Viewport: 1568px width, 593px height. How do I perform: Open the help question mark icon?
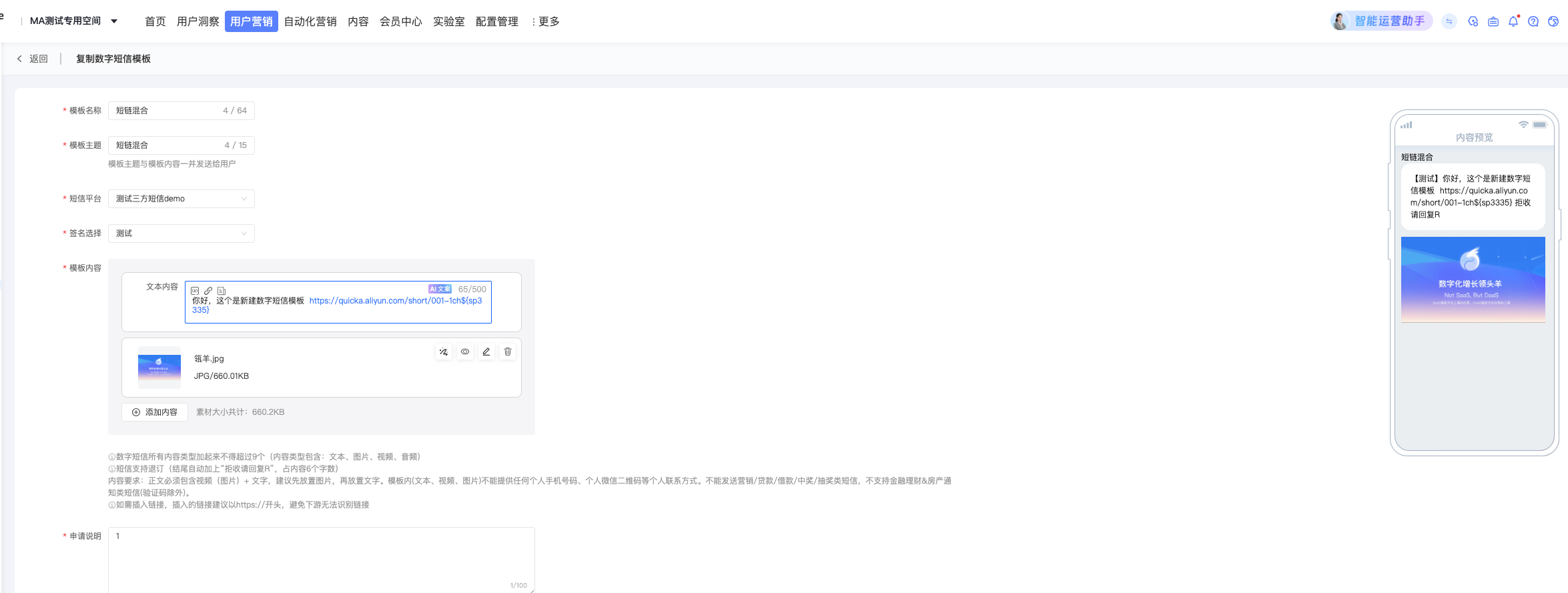(x=1533, y=21)
